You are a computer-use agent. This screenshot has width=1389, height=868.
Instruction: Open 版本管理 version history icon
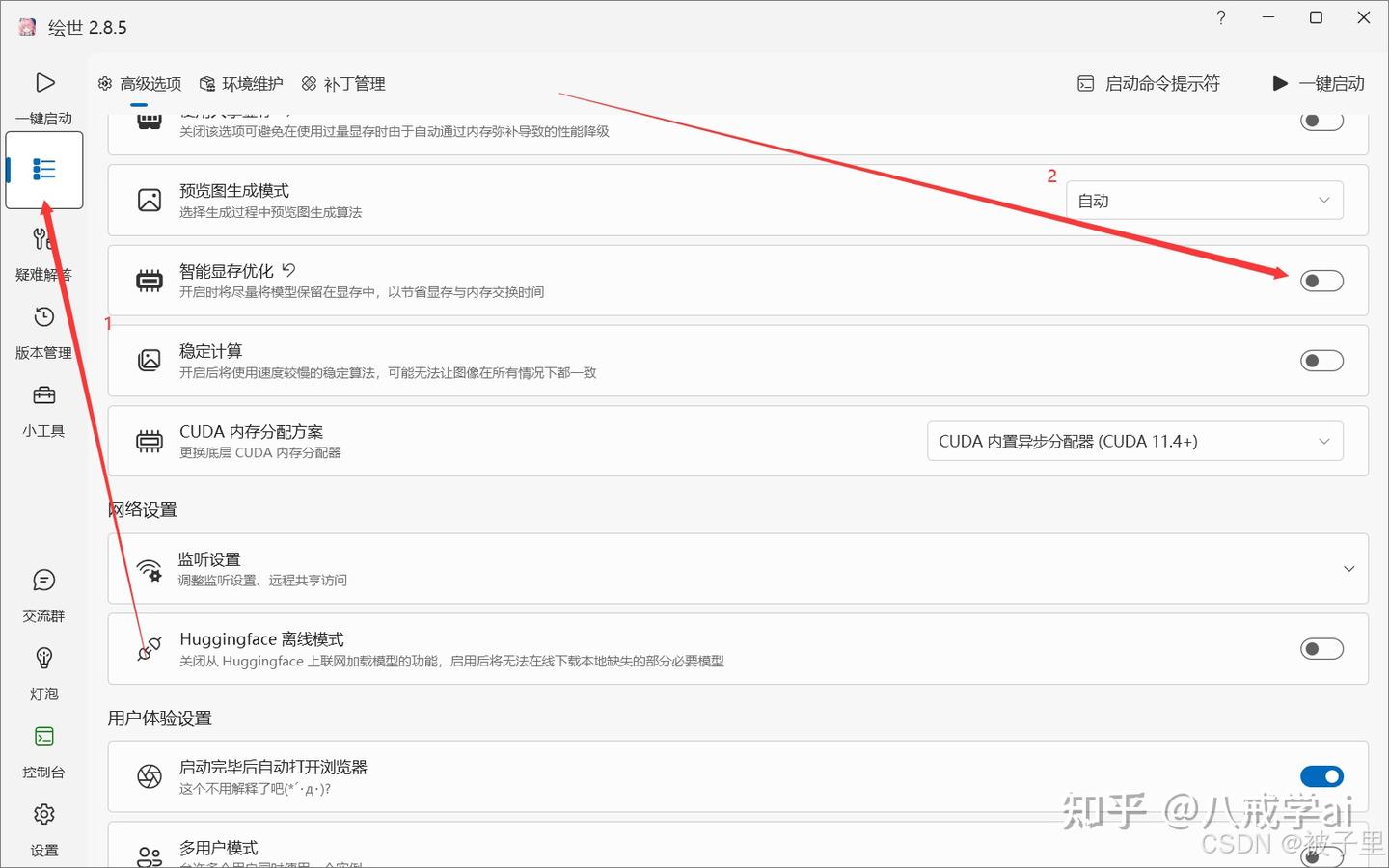[x=44, y=317]
